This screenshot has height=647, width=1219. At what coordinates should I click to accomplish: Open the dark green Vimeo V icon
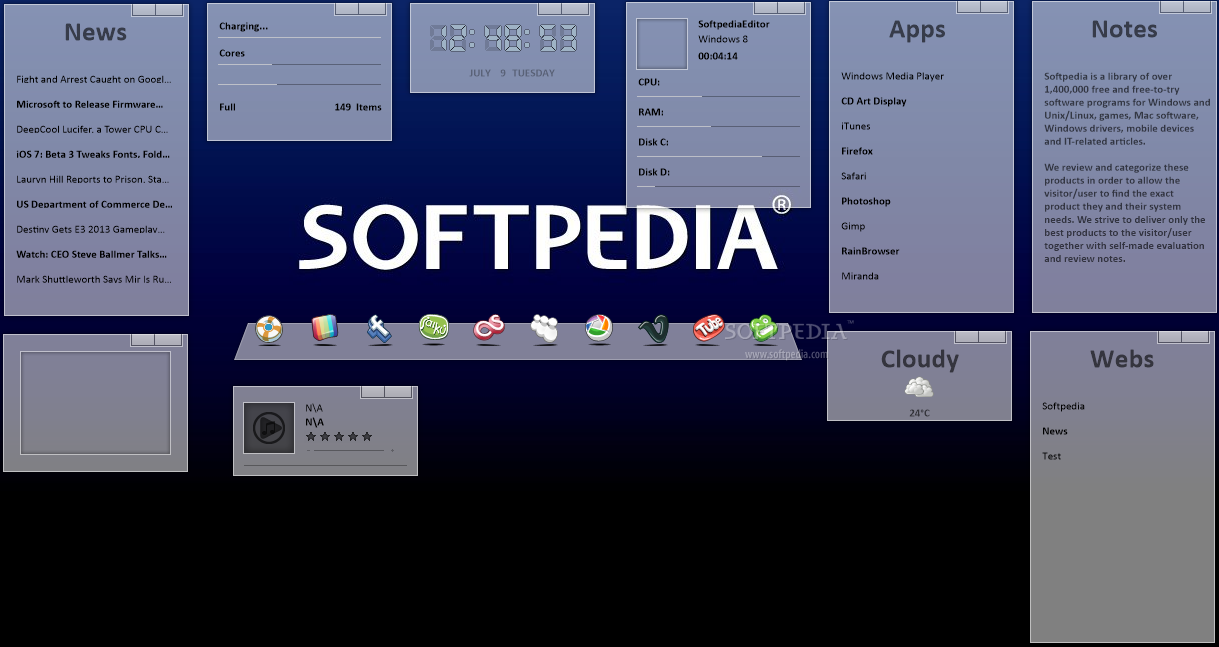click(654, 328)
